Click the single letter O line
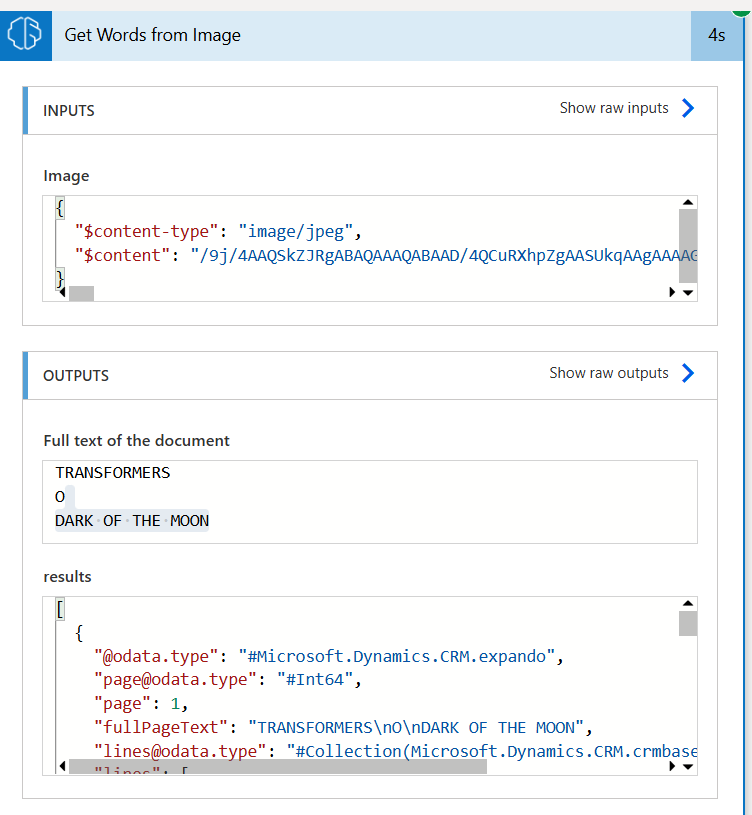This screenshot has height=815, width=752. click(x=60, y=497)
